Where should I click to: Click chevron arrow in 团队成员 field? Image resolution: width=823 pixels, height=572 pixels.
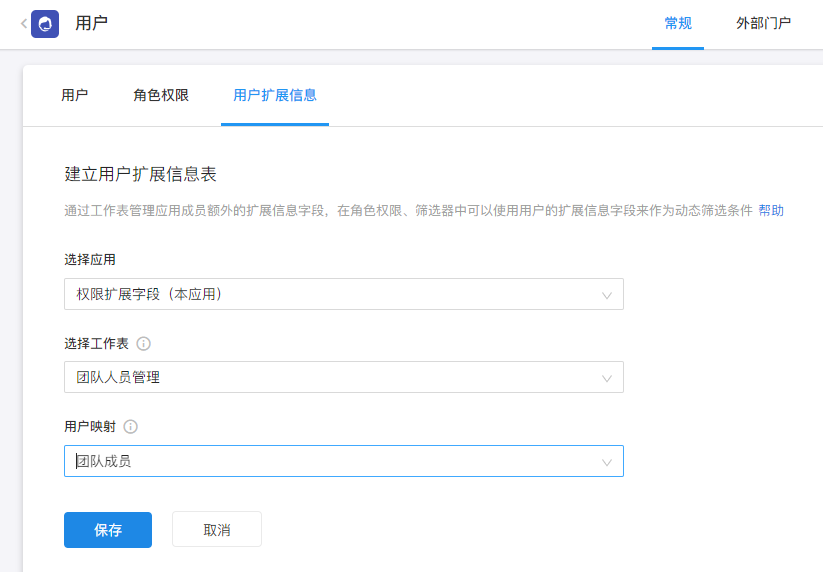click(607, 462)
